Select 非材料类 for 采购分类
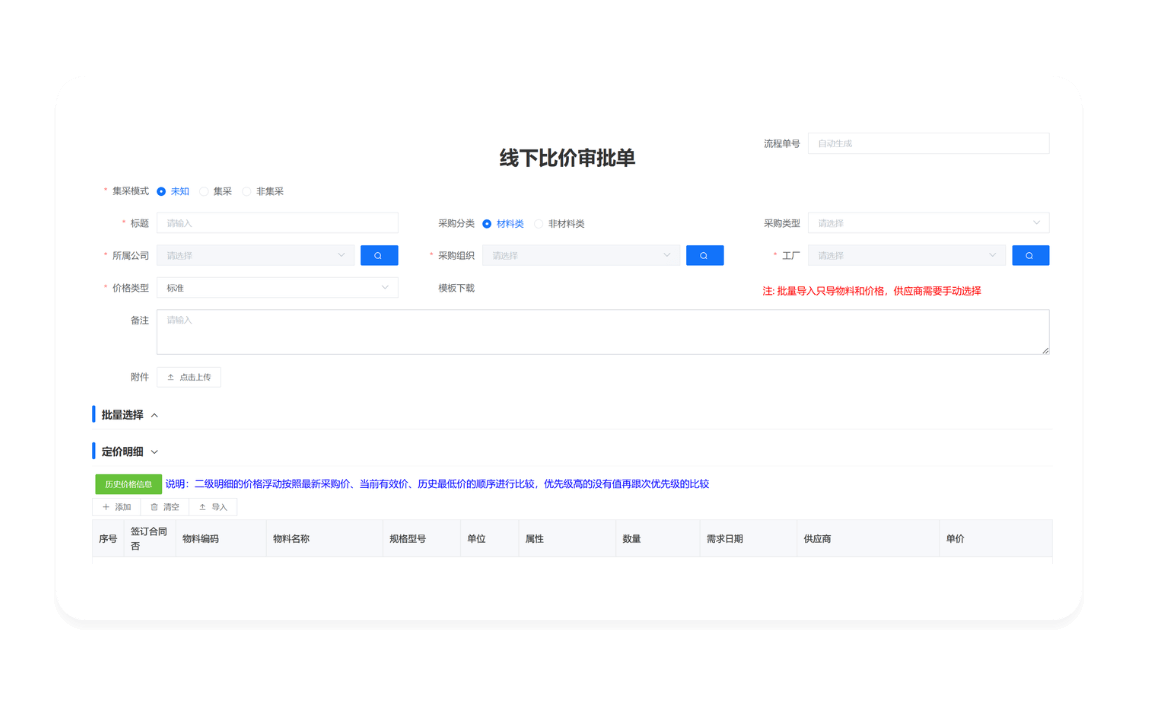Viewport: 1162px width, 712px height. pos(538,223)
